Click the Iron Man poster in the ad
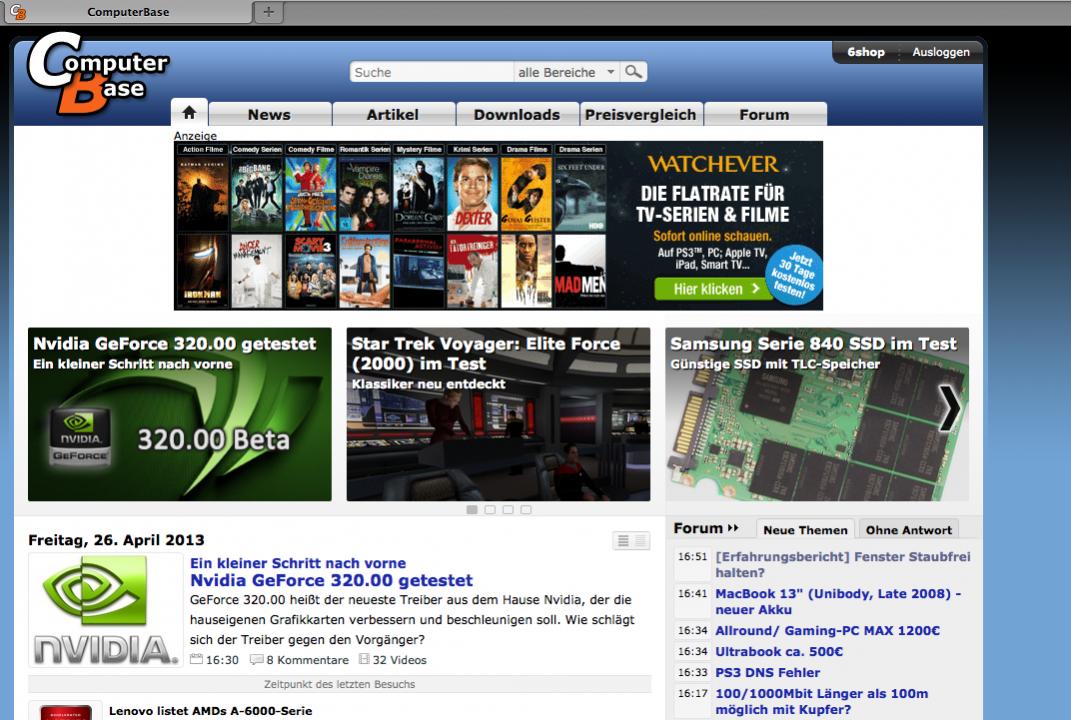The height and width of the screenshot is (720, 1071). coord(202,271)
